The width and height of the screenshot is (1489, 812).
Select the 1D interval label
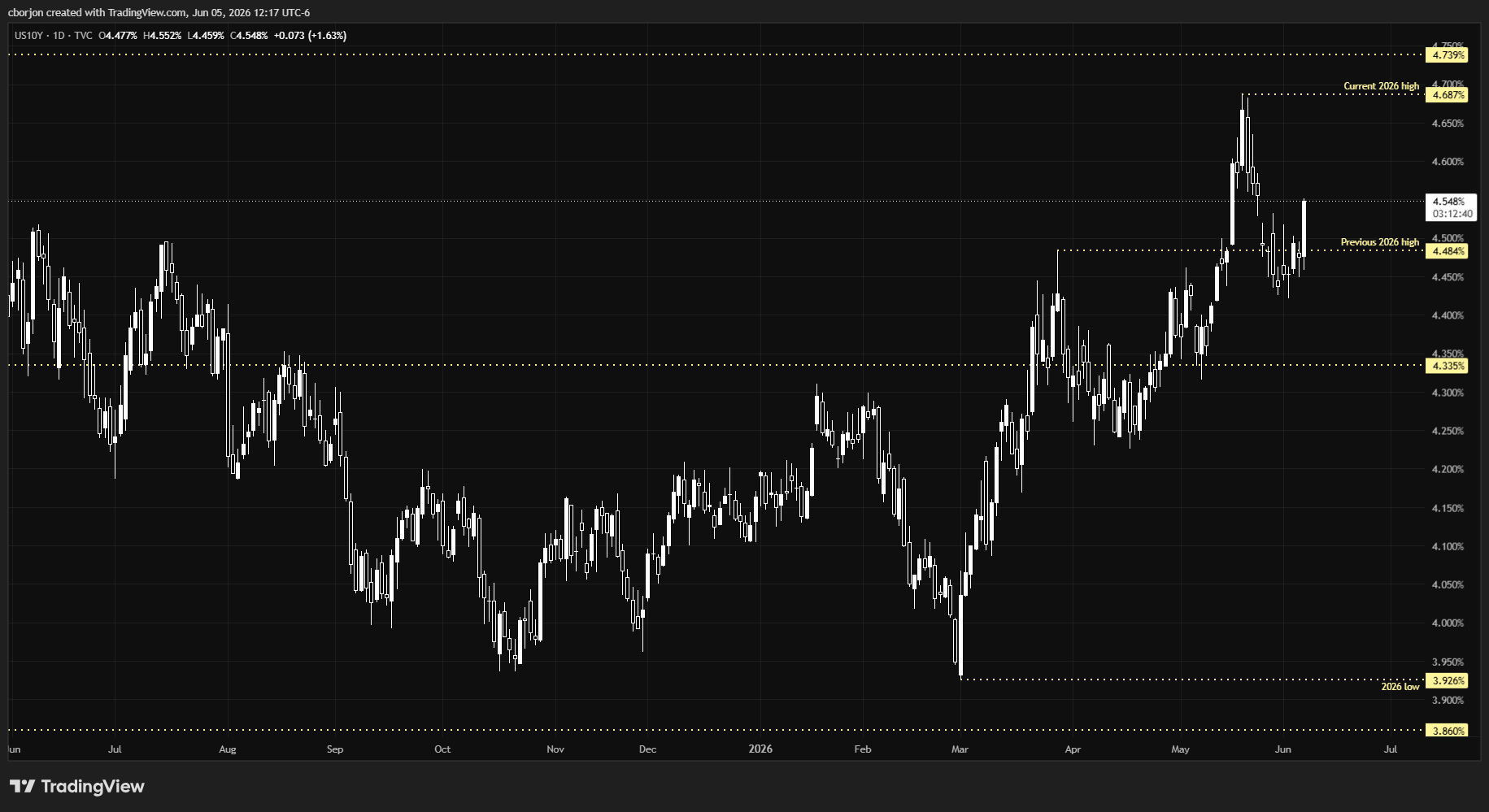pos(59,36)
